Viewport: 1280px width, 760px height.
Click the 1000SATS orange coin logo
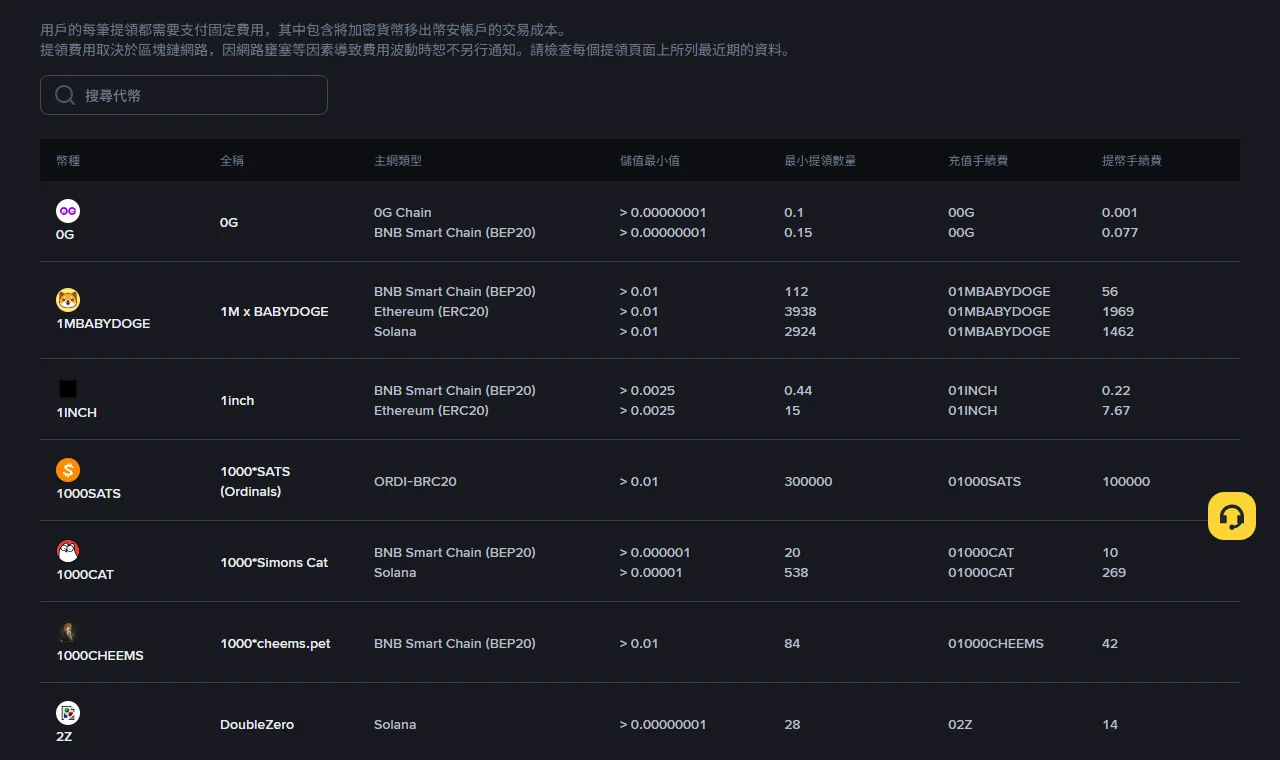point(68,470)
